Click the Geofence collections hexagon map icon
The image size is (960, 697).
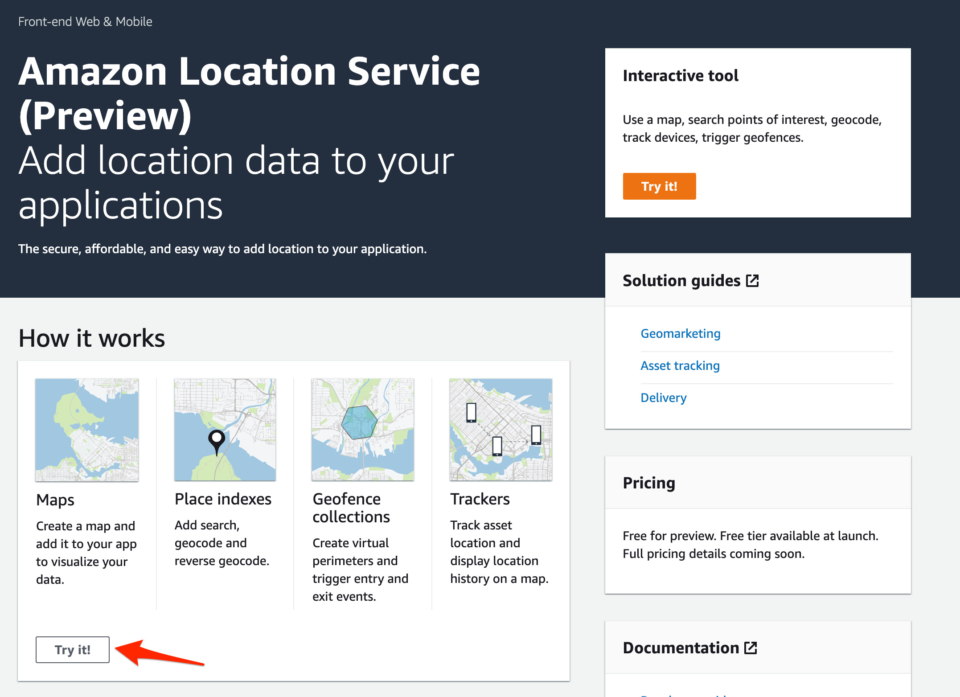(x=362, y=429)
